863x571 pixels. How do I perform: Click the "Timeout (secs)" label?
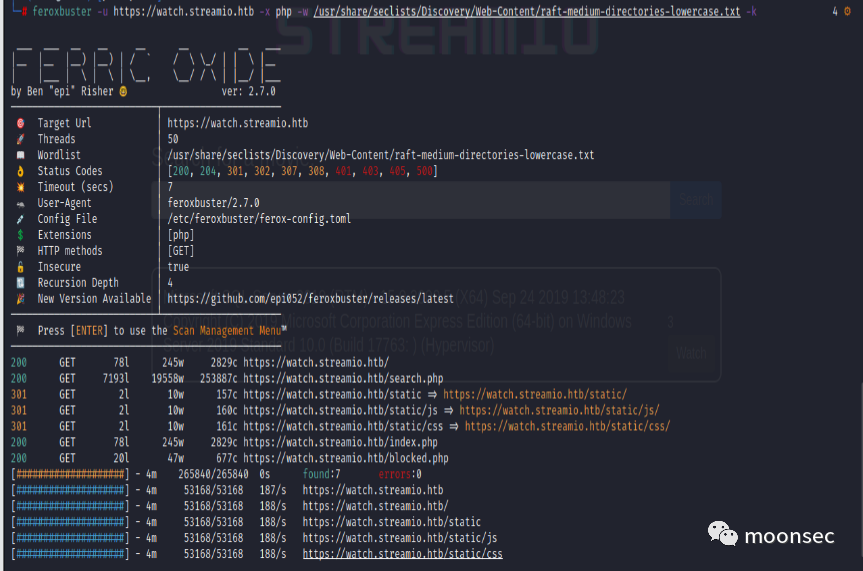[75, 187]
